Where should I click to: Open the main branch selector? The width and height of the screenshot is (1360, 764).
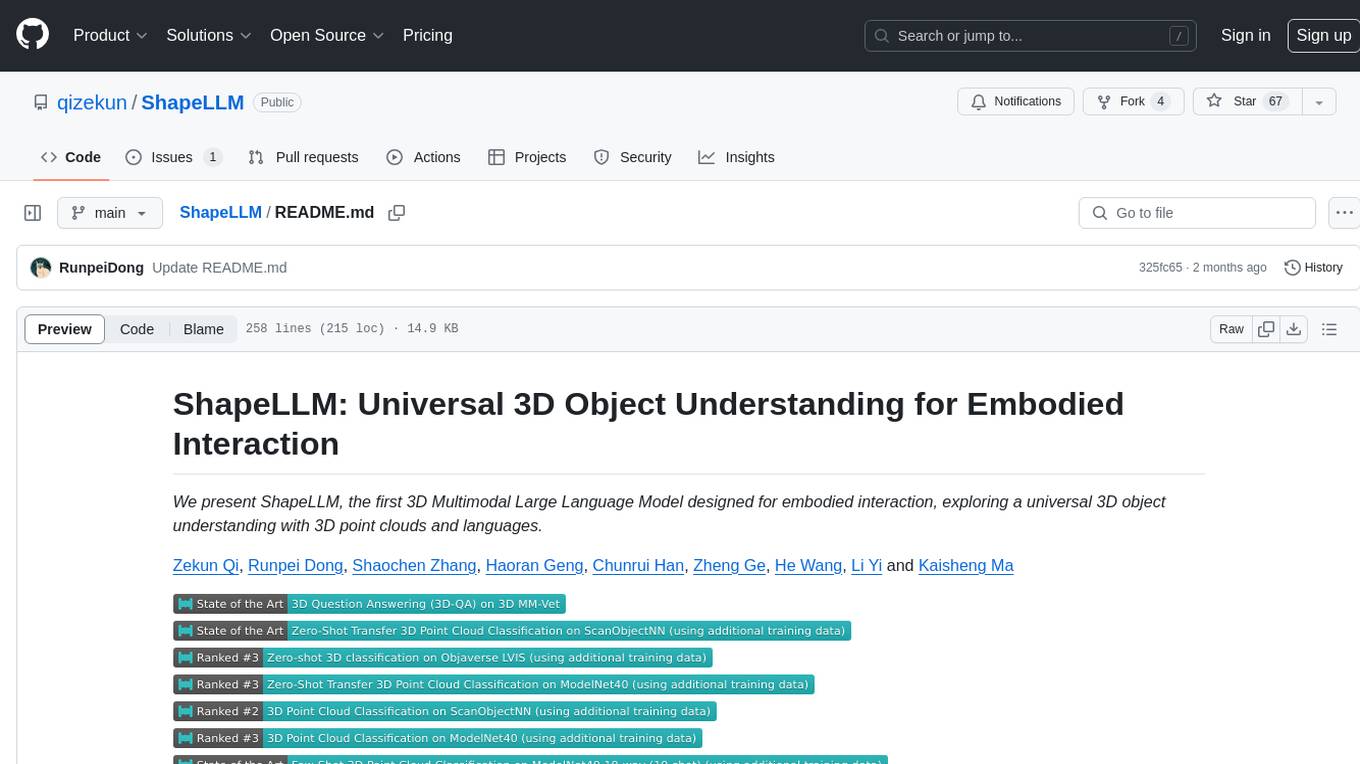pos(109,213)
